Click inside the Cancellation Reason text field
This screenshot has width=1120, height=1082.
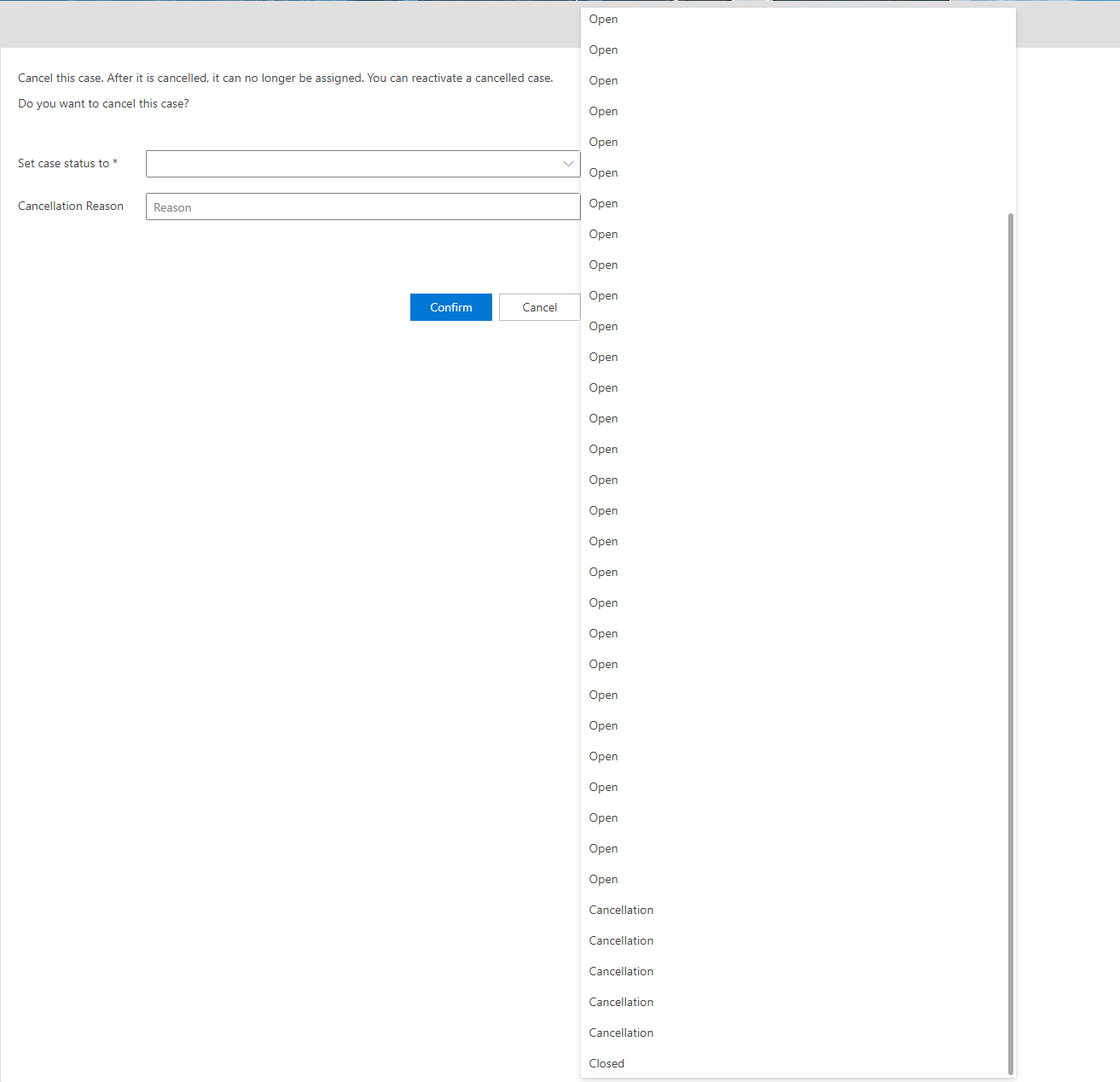pos(363,207)
